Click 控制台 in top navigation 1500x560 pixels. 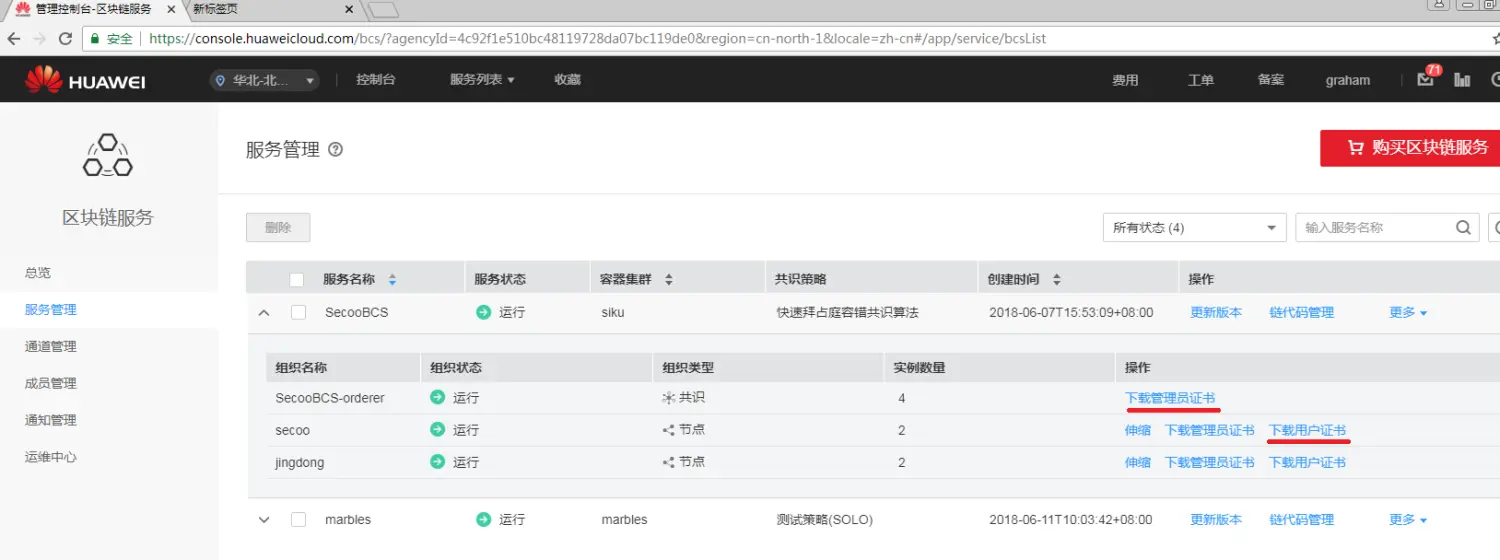point(376,80)
